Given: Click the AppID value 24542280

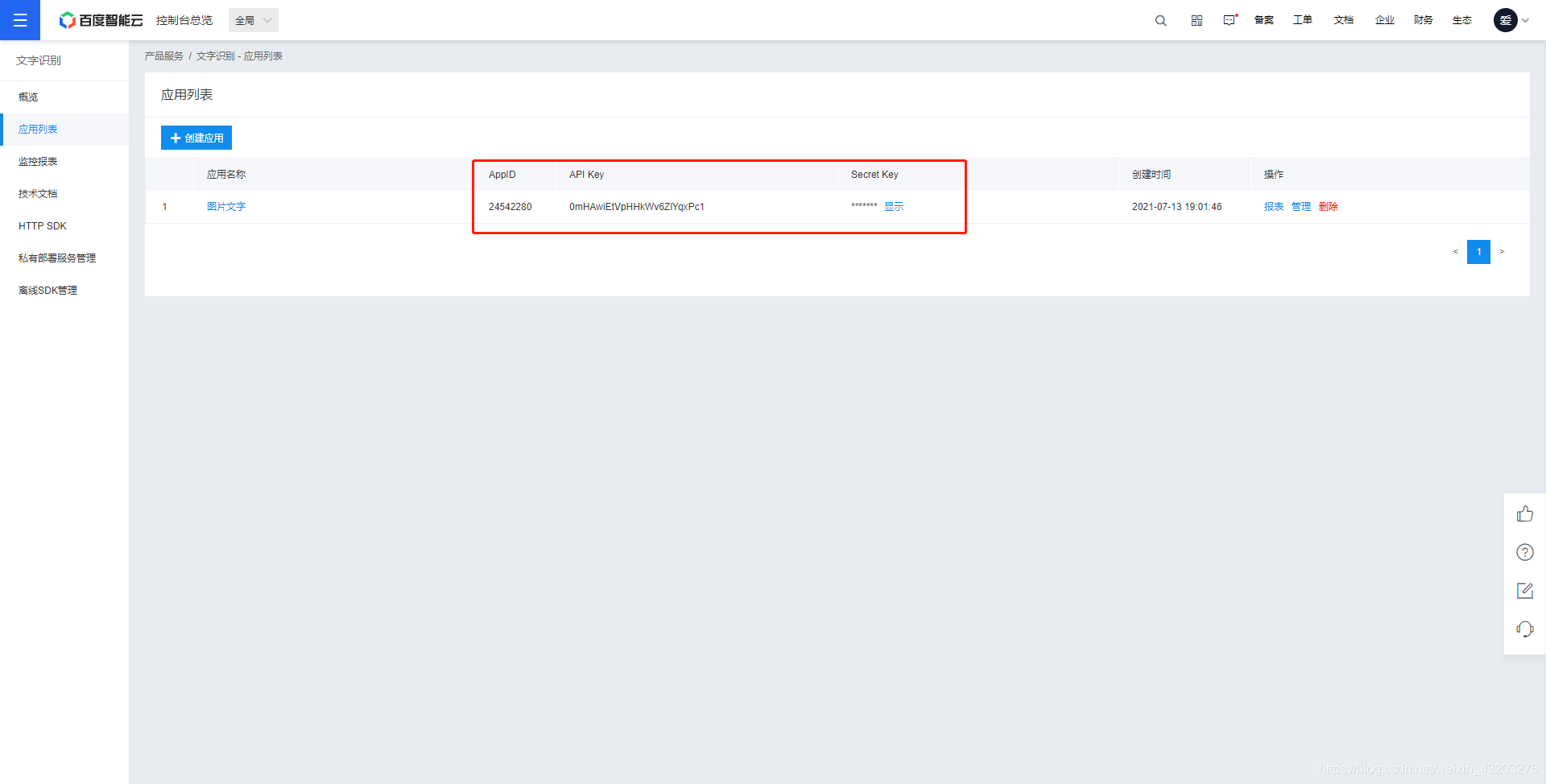Looking at the screenshot, I should coord(511,207).
